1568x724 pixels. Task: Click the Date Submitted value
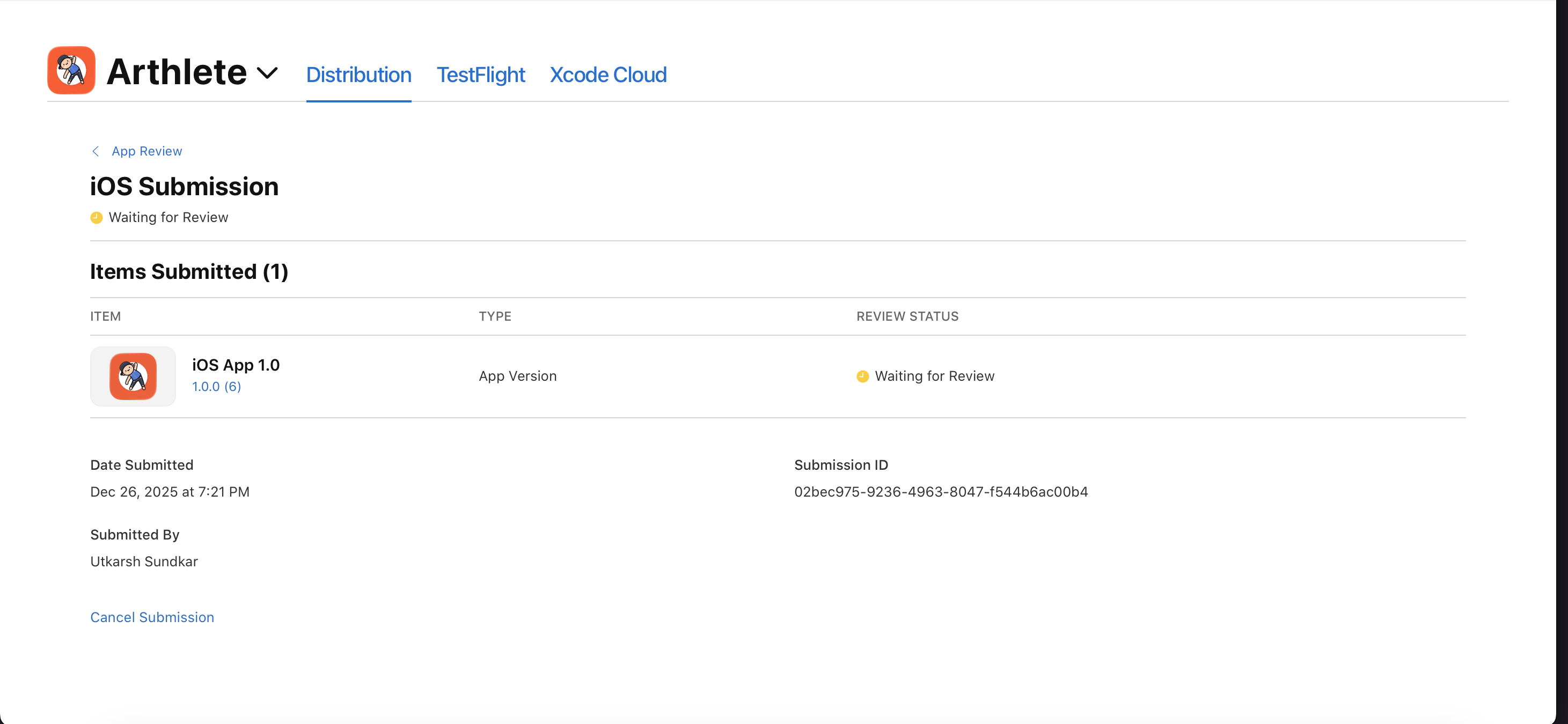click(170, 492)
